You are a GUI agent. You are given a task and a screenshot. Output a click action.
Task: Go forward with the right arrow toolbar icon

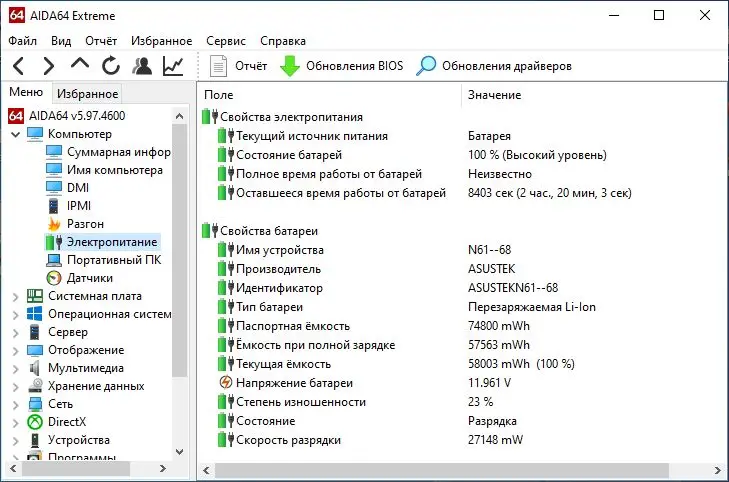pos(48,66)
